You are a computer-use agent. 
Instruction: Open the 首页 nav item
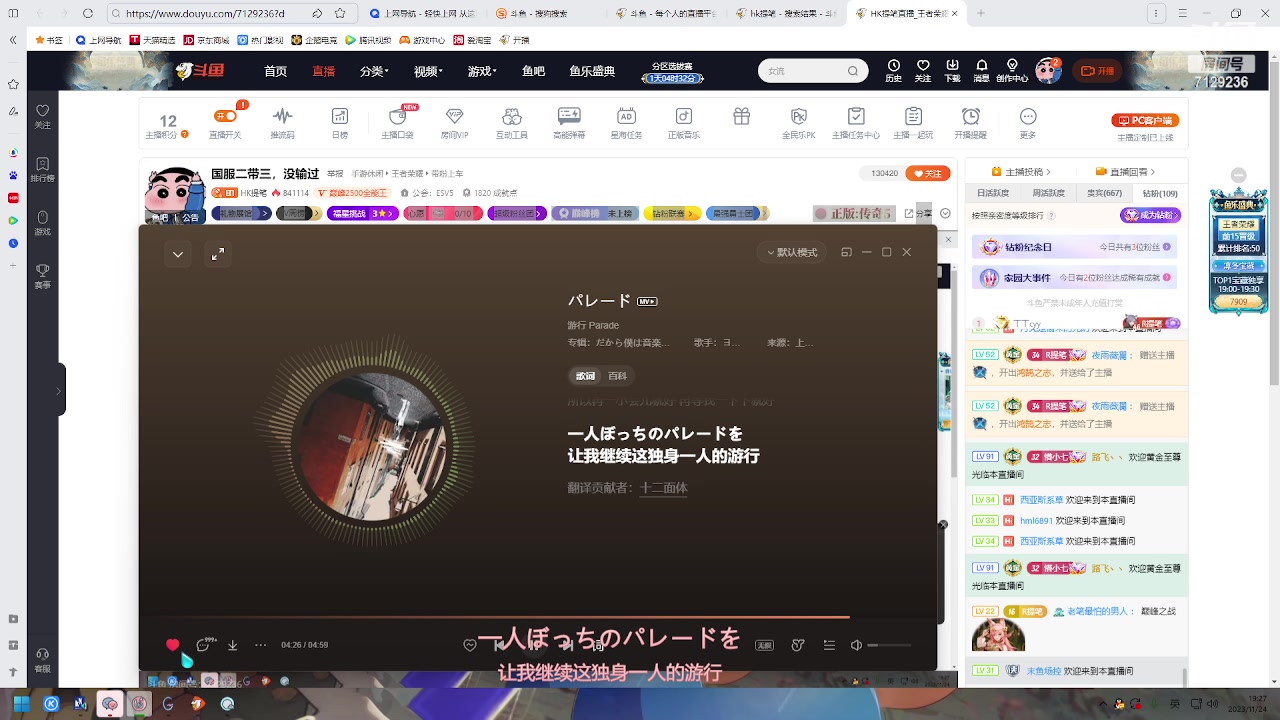click(x=276, y=71)
